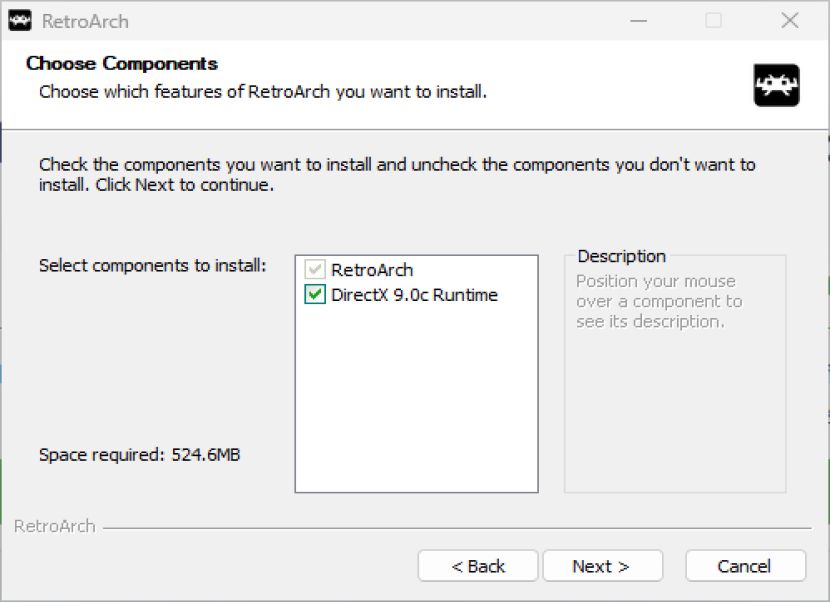Go to the Next installer page
This screenshot has width=830, height=602.
[x=602, y=566]
